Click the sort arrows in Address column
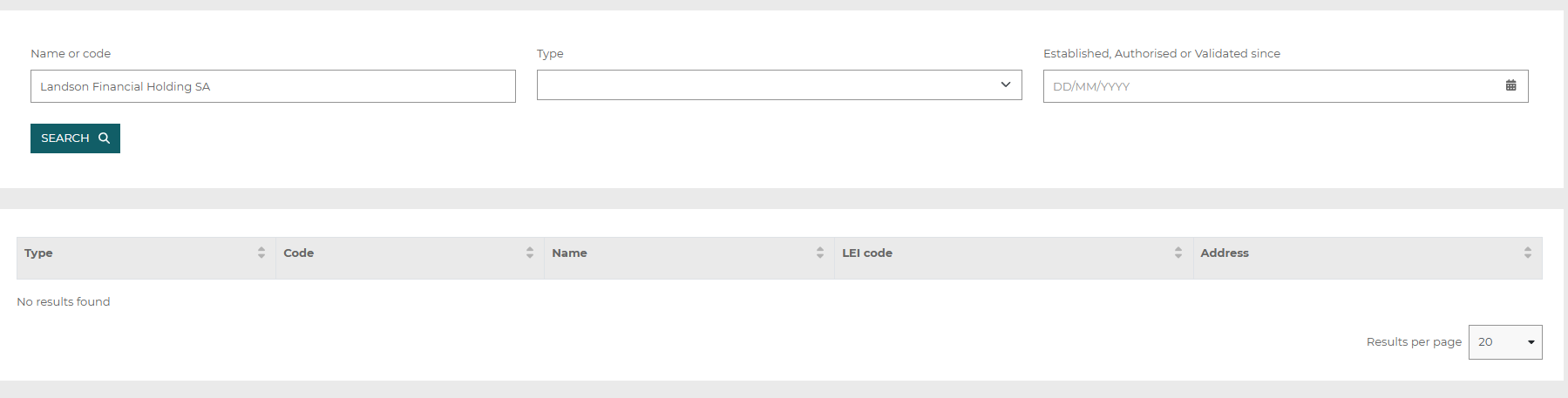The width and height of the screenshot is (1568, 398). 1527,253
